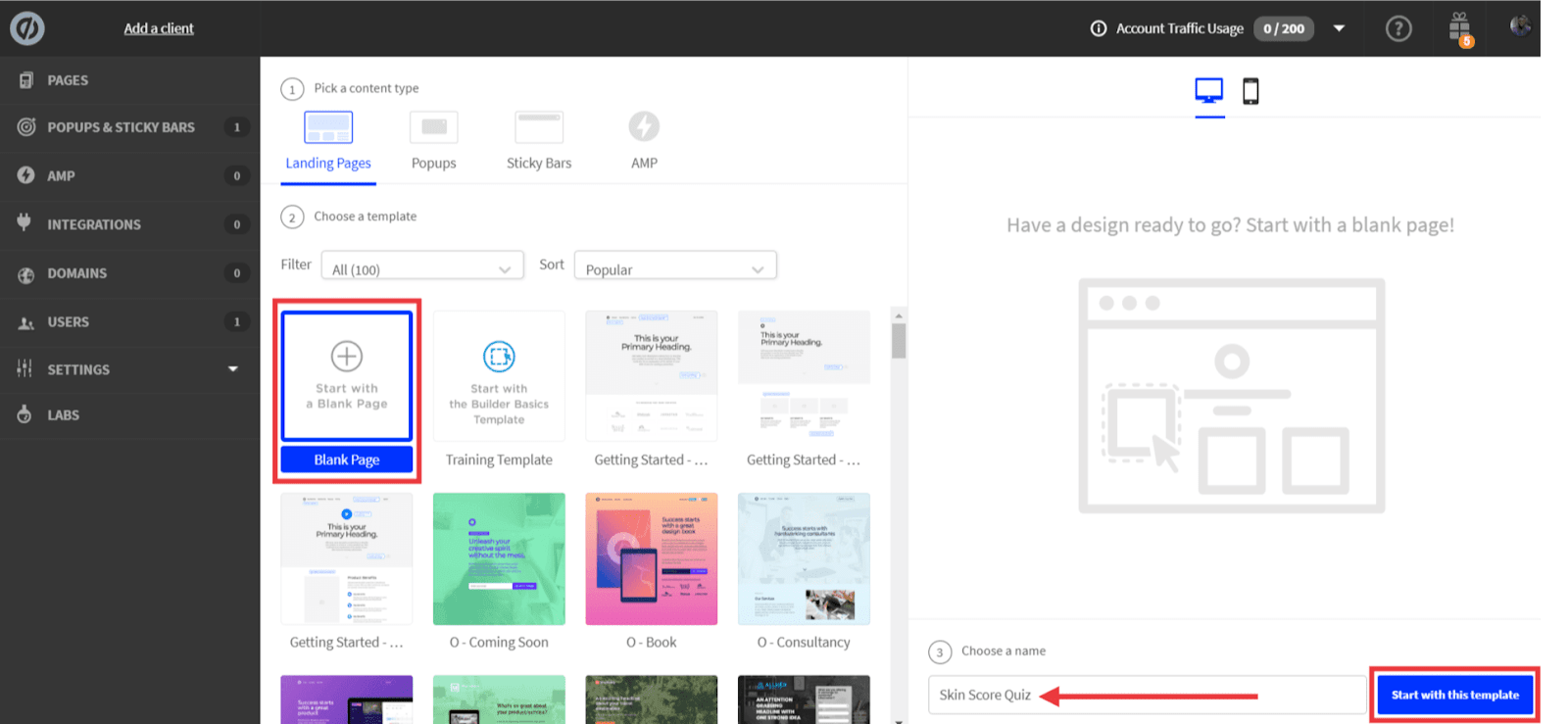Click the Account Traffic Usage info icon
This screenshot has width=1568, height=724.
(x=1099, y=28)
